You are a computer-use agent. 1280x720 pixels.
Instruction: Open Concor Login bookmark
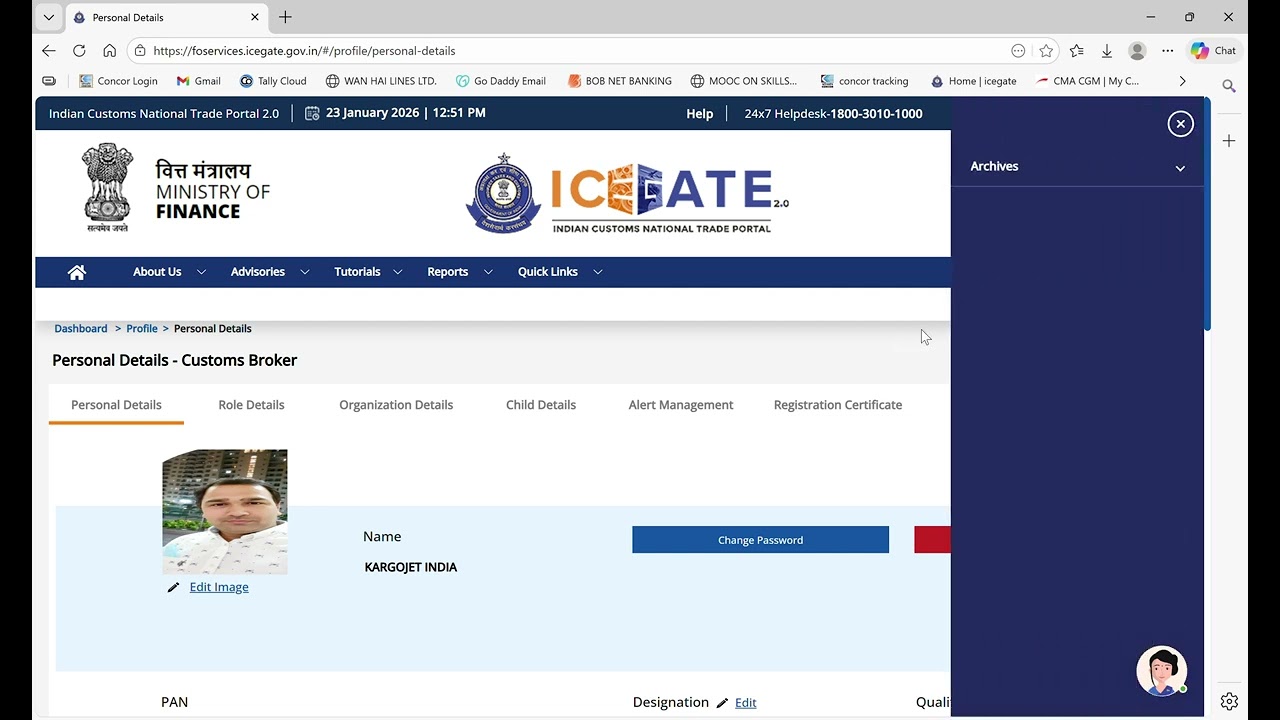coord(118,81)
